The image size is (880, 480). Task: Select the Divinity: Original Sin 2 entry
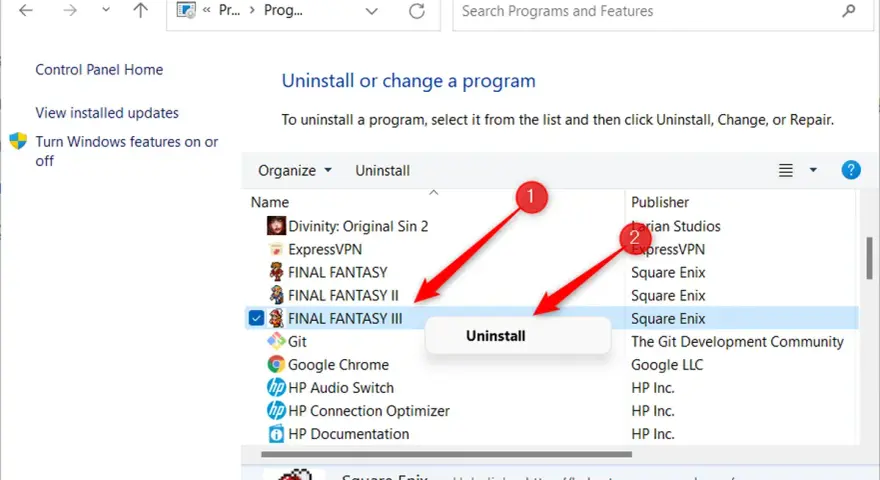(358, 226)
